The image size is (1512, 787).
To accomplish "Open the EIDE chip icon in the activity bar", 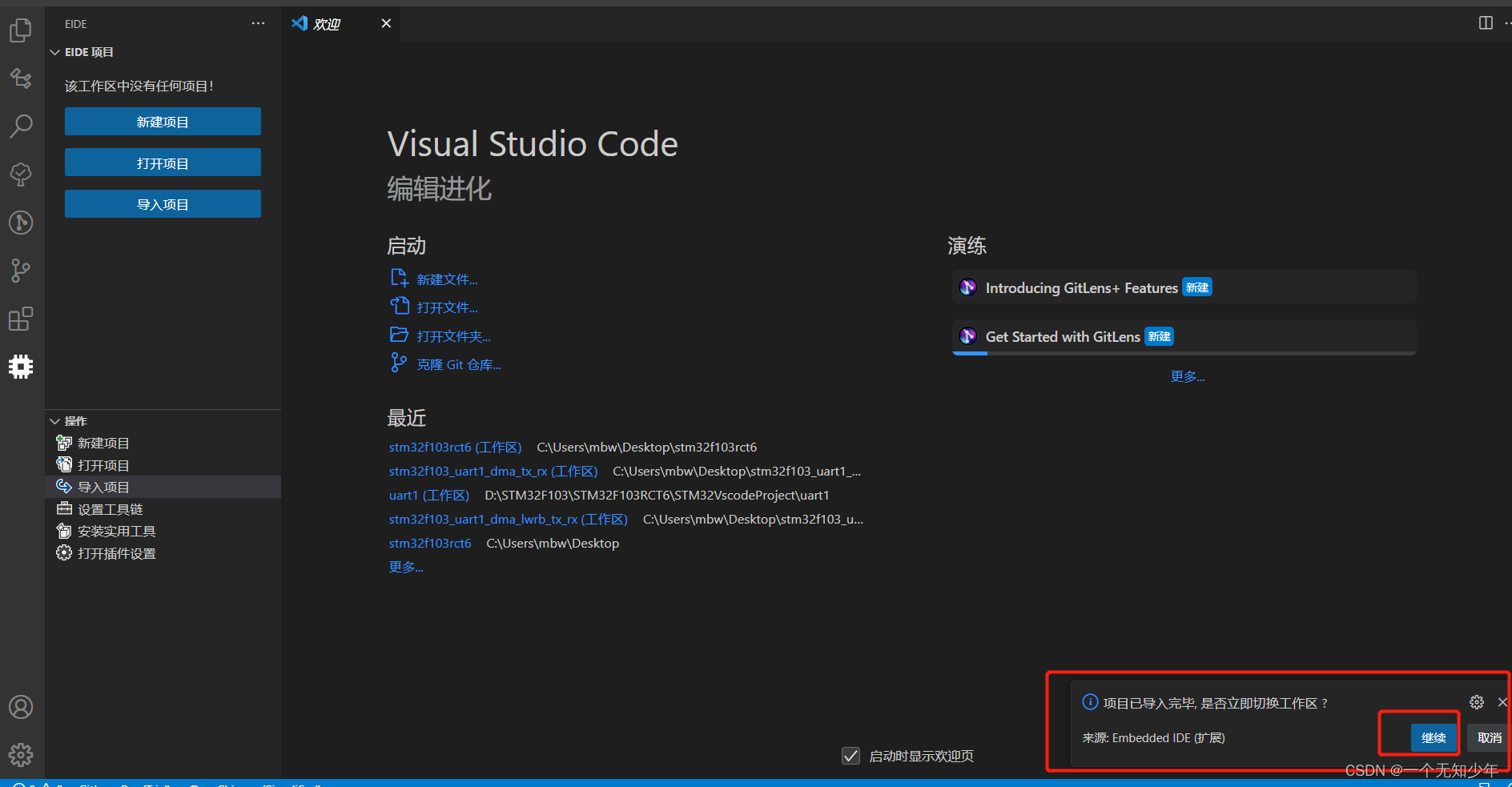I will point(21,367).
